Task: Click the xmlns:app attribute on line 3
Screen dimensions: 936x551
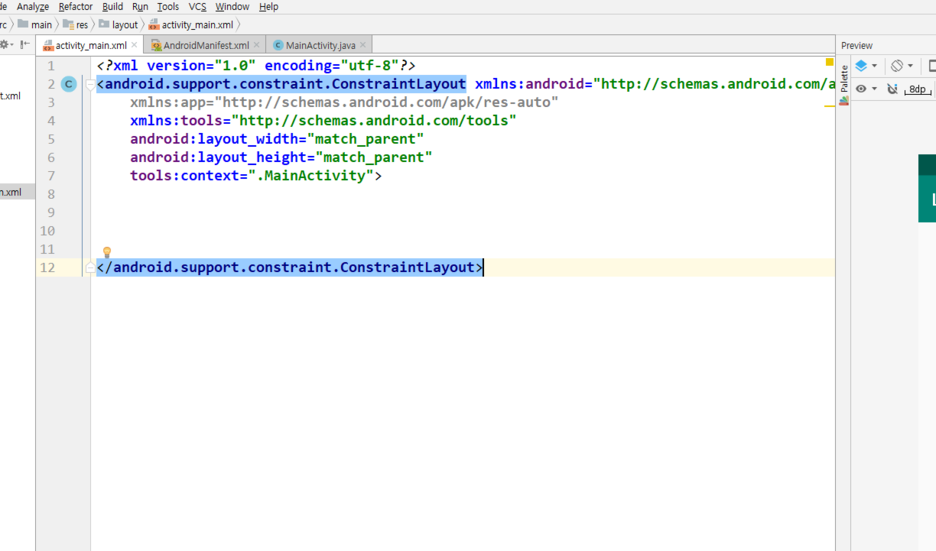Action: (344, 102)
